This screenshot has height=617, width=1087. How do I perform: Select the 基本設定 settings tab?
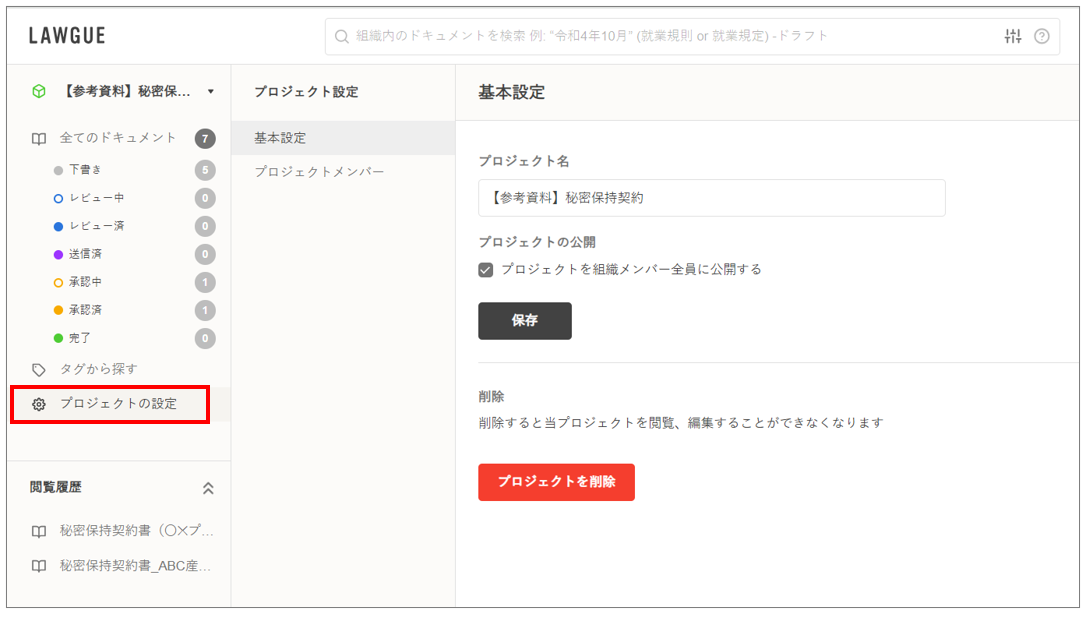[x=280, y=138]
